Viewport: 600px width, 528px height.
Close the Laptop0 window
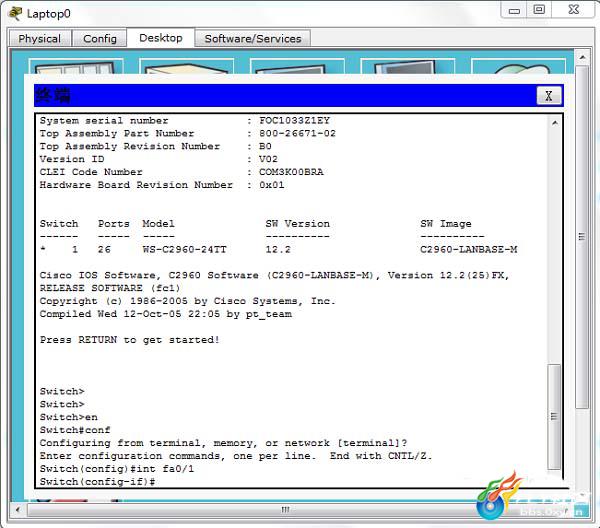point(573,10)
